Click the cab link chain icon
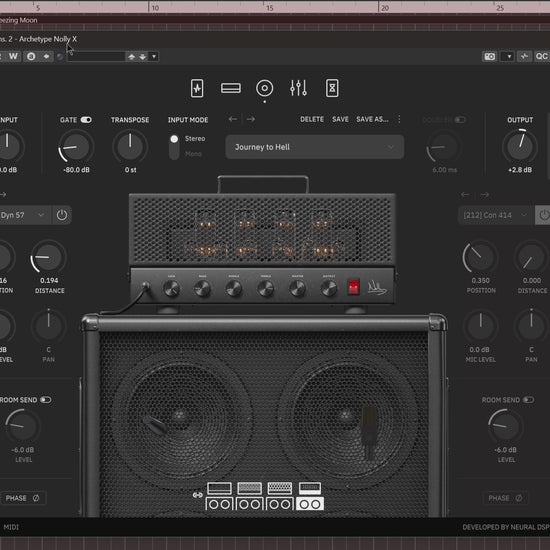Screen dimensions: 550x550 (x=197, y=495)
